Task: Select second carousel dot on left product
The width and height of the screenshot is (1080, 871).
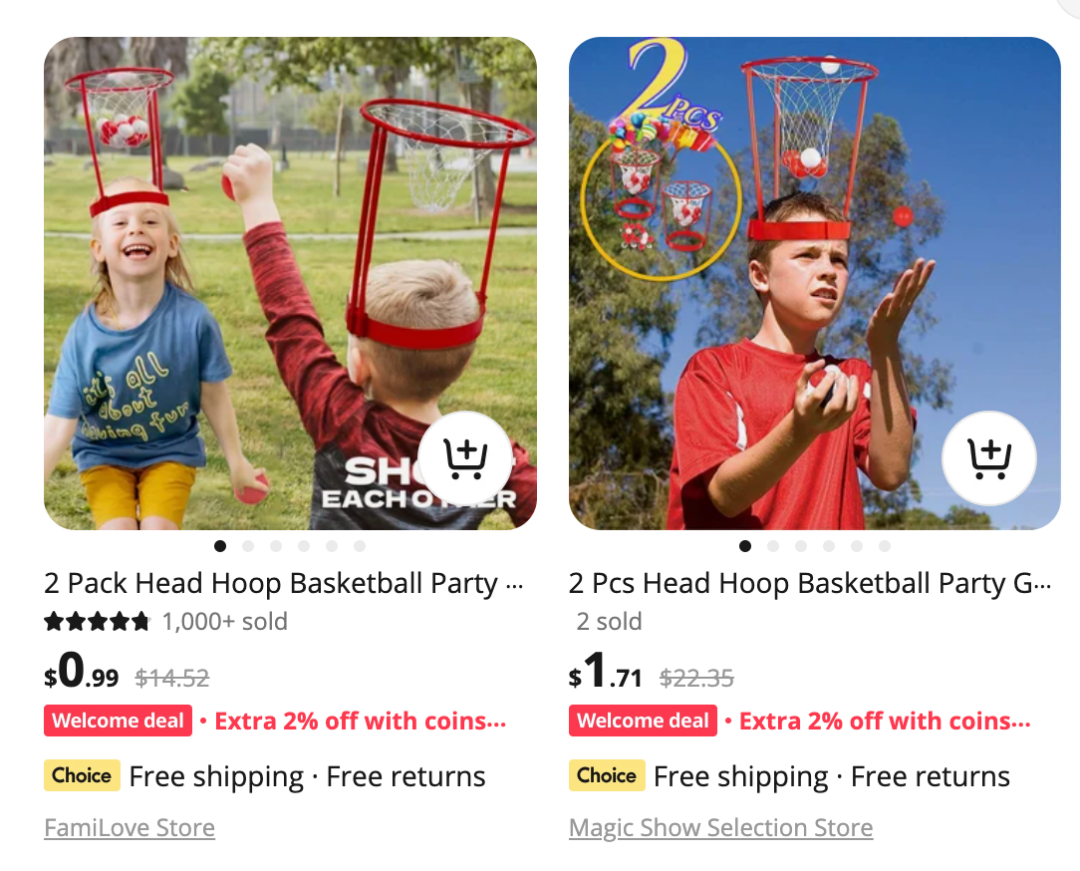Action: click(248, 546)
